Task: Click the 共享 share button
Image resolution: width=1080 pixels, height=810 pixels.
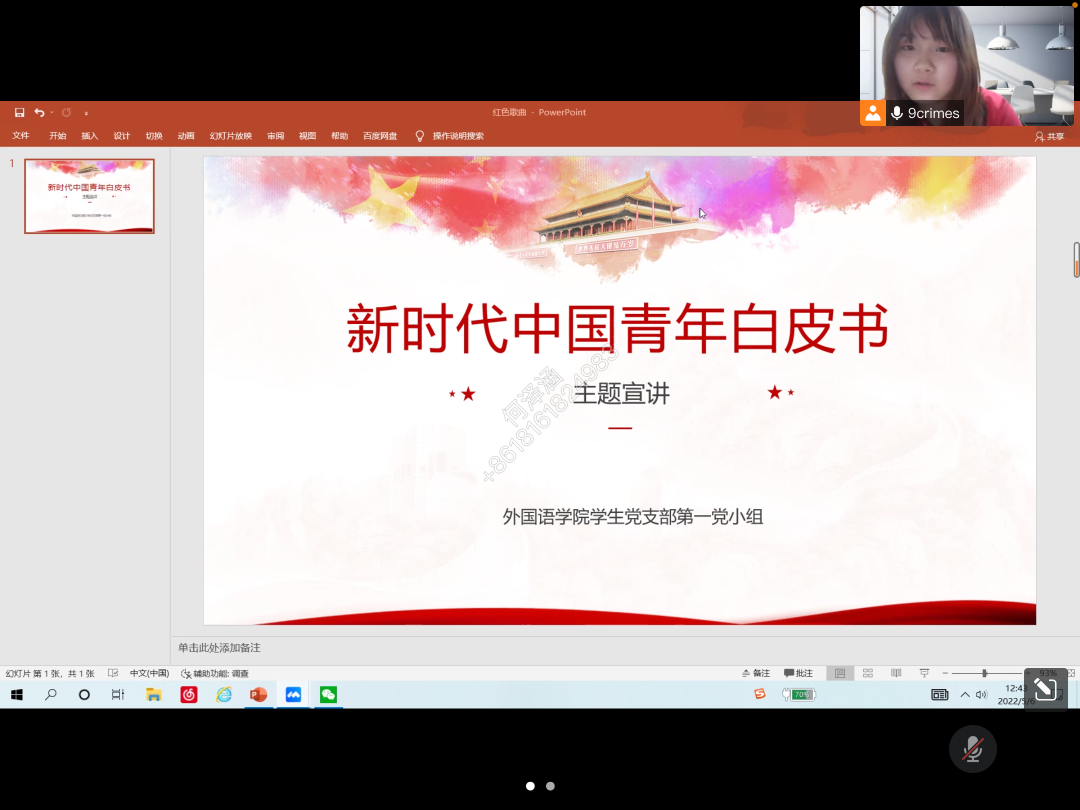Action: 1050,136
